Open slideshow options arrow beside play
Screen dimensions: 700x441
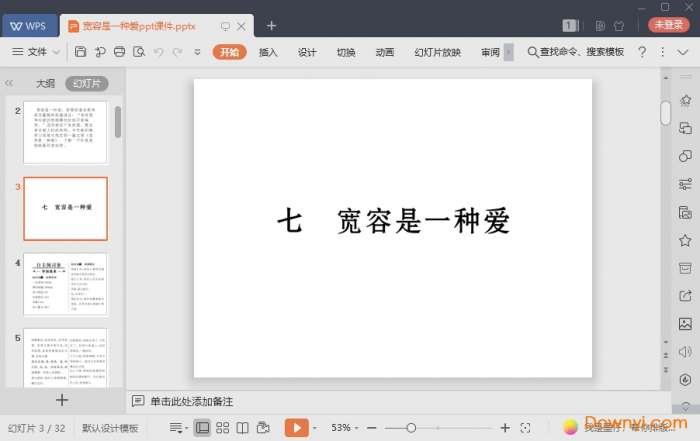point(315,428)
